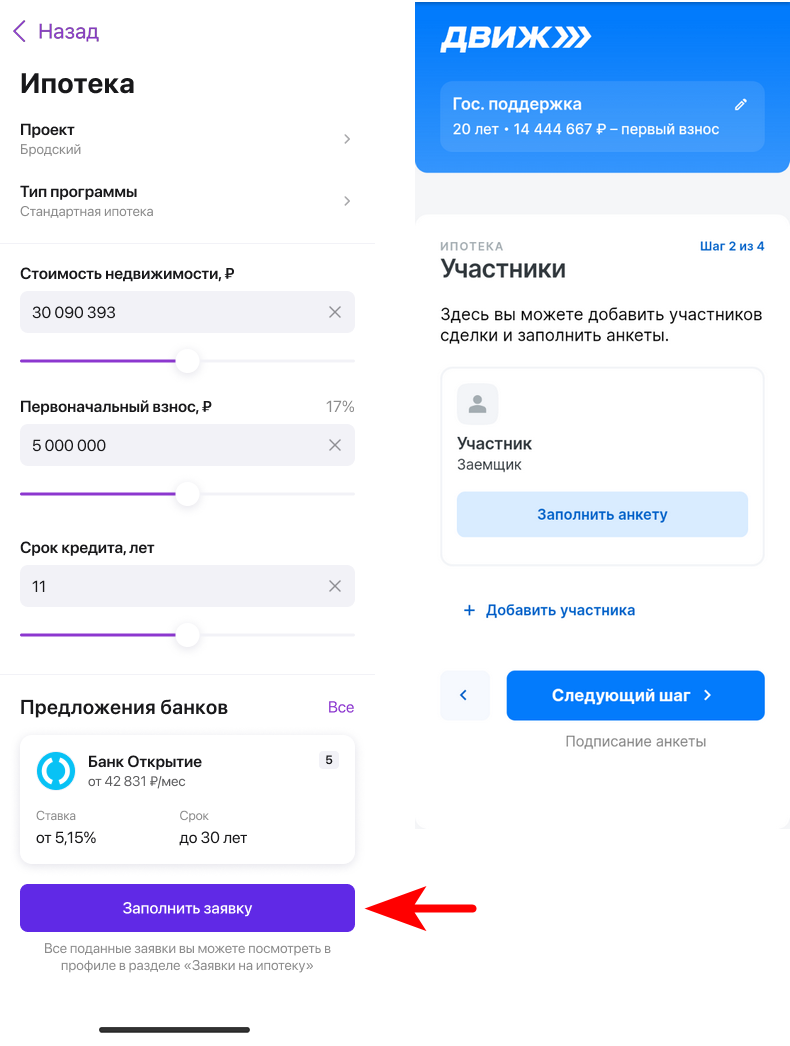Show all bank offers via Все
790x1046 pixels.
pos(340,707)
